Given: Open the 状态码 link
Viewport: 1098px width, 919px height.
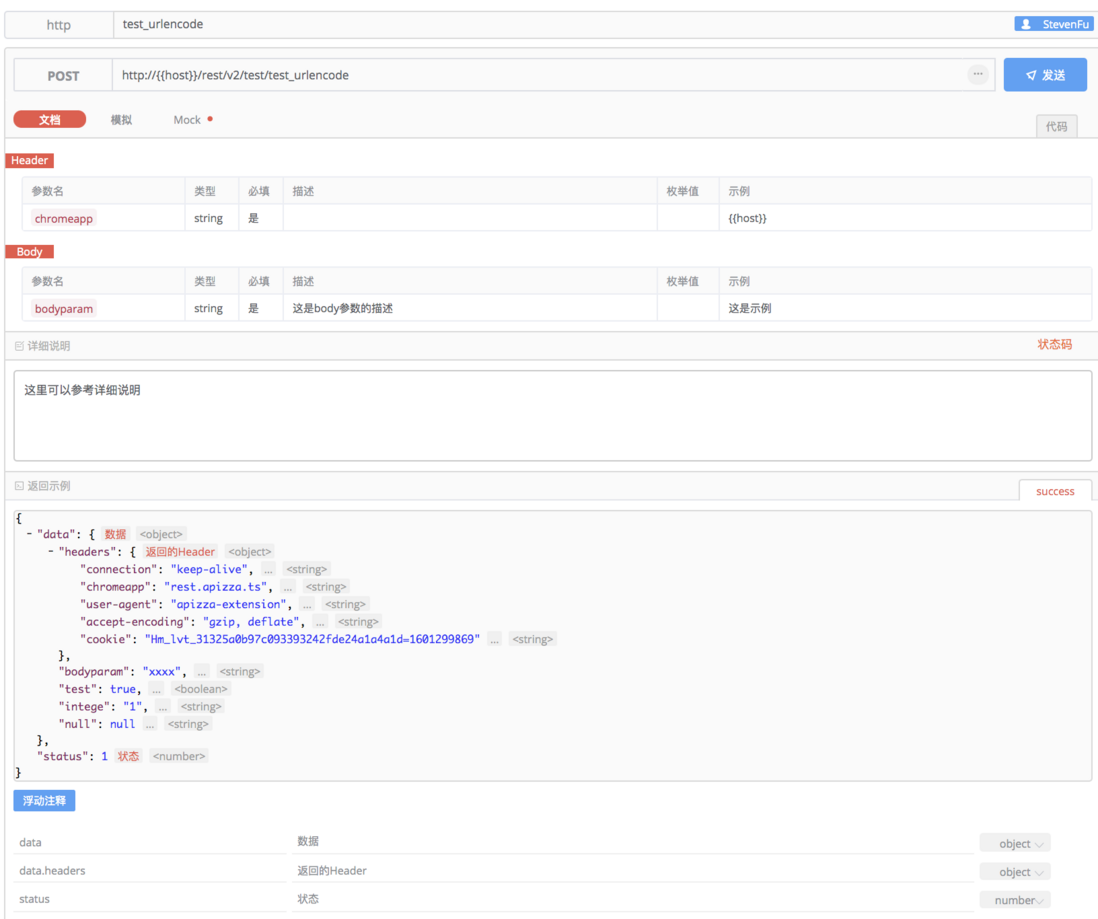Looking at the screenshot, I should click(1055, 344).
